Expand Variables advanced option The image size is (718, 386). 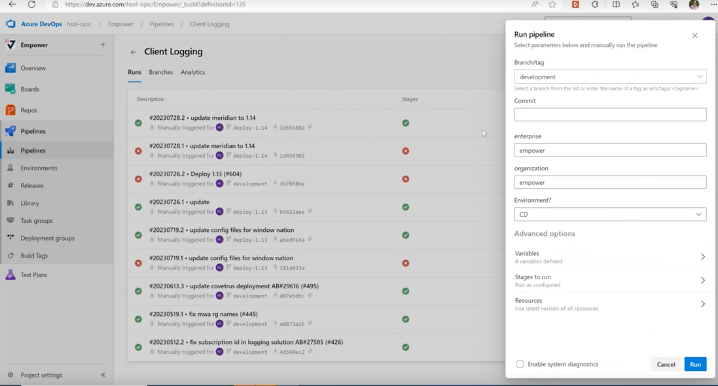[610, 257]
